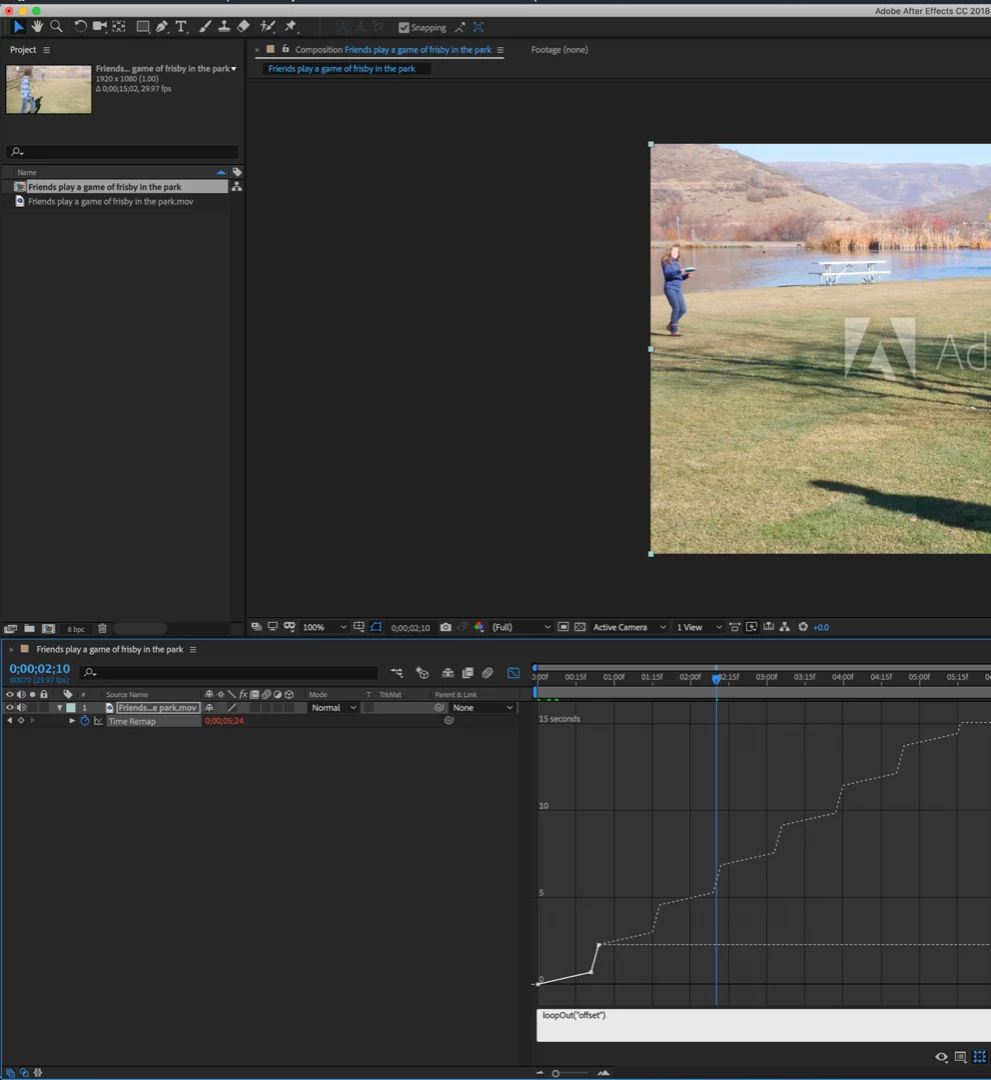
Task: Select the Zoom magnifier tool
Action: 56,26
